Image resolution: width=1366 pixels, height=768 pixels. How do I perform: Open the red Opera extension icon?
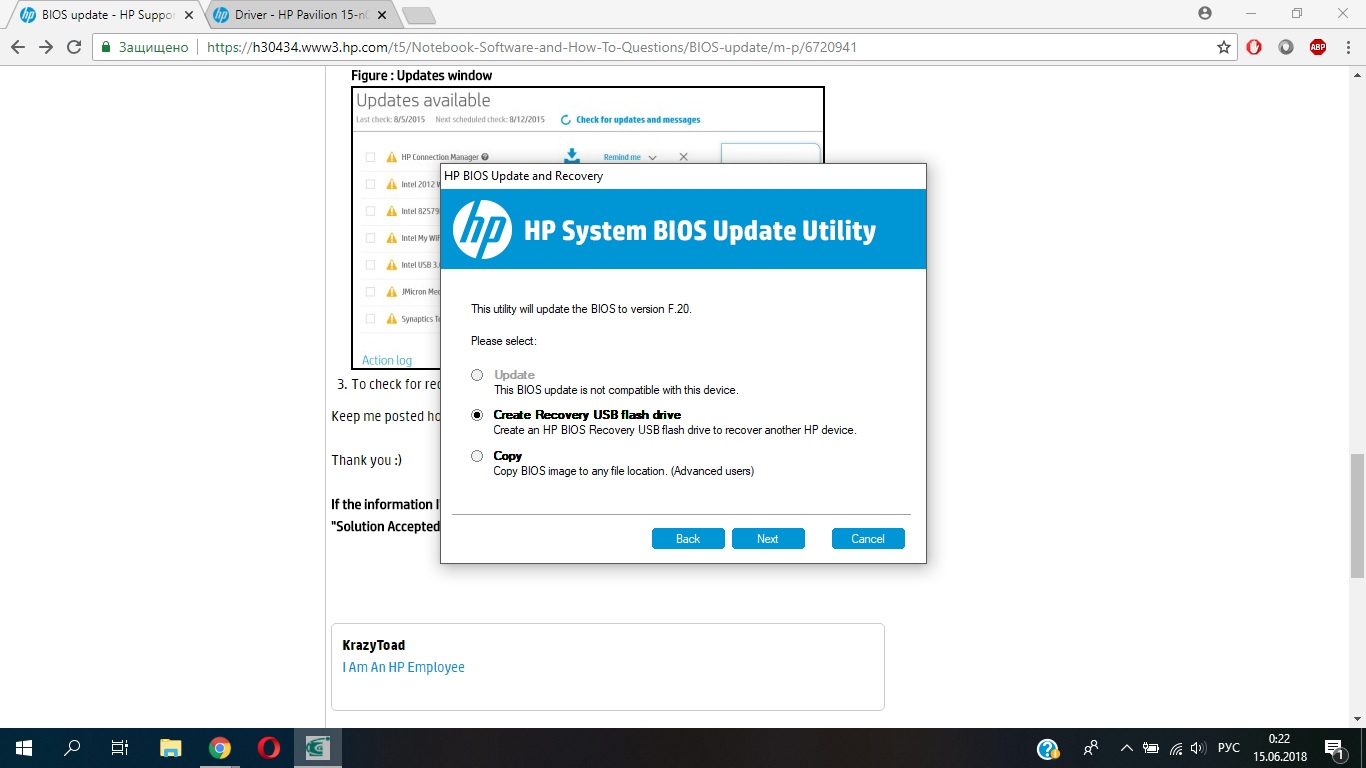1255,47
